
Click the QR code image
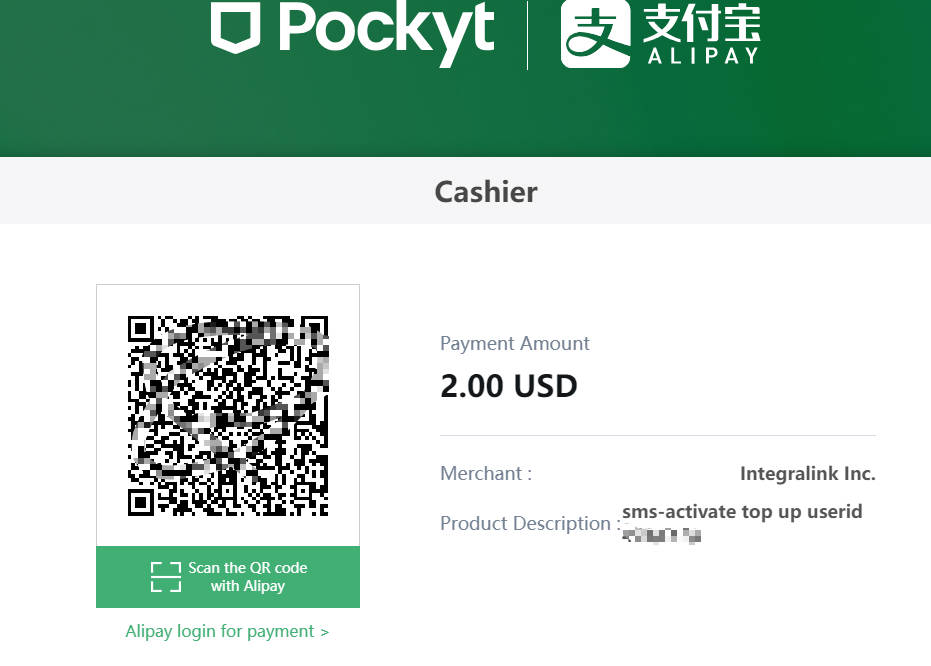pyautogui.click(x=228, y=416)
